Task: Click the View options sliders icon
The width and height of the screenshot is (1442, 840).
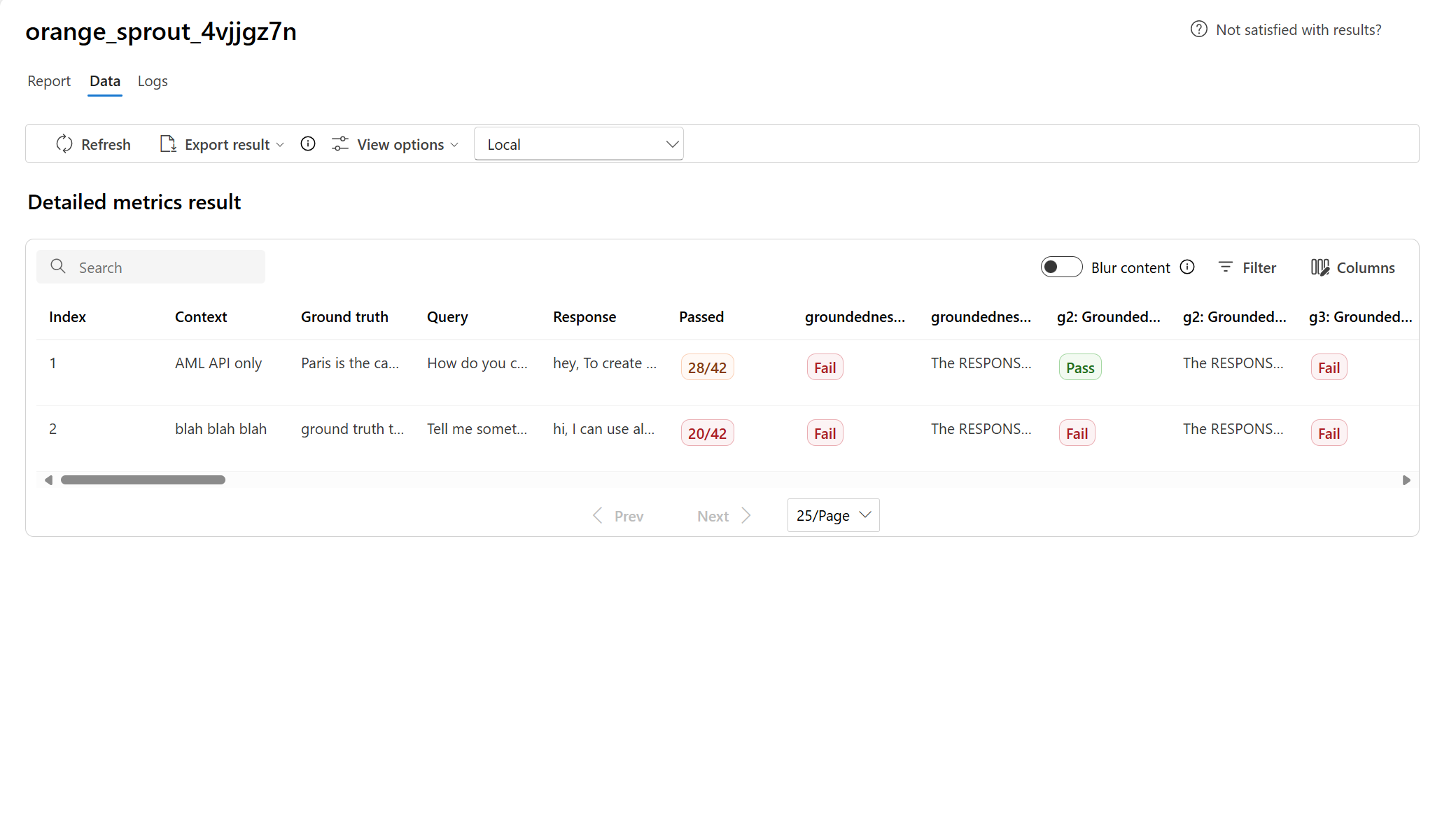Action: coord(340,143)
